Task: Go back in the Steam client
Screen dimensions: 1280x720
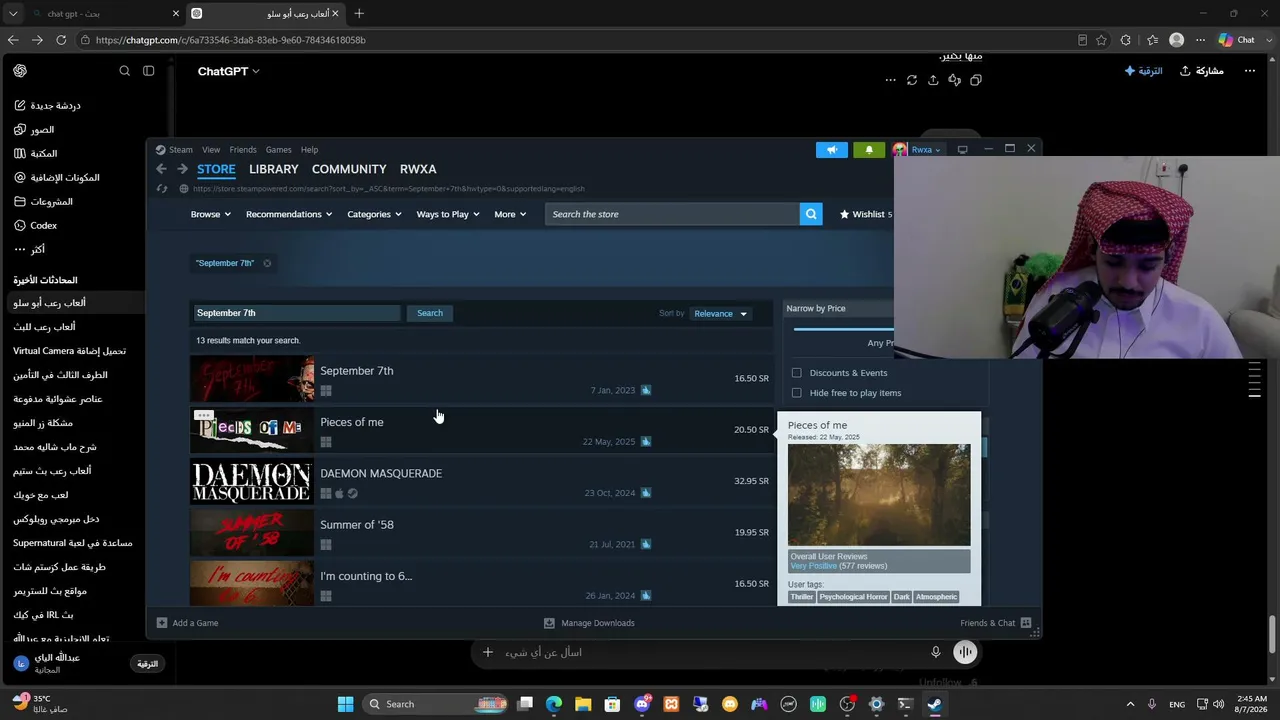Action: pyautogui.click(x=162, y=169)
